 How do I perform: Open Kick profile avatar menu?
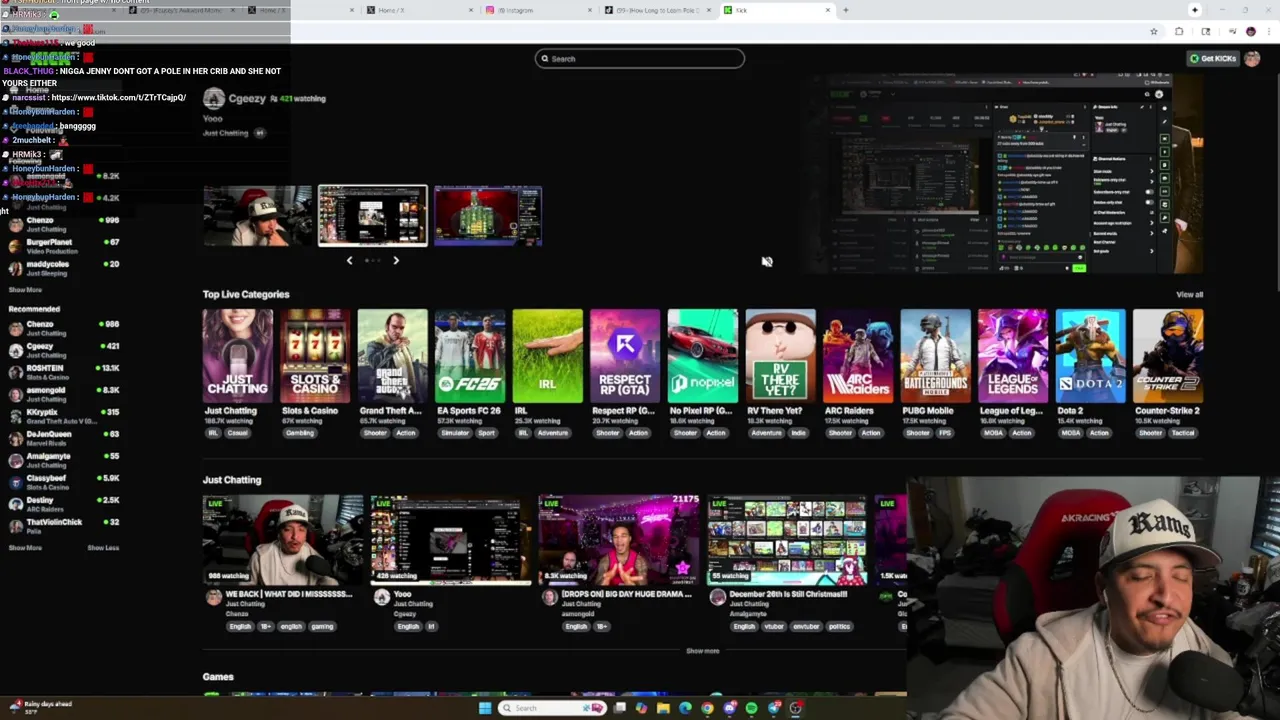(x=1252, y=58)
